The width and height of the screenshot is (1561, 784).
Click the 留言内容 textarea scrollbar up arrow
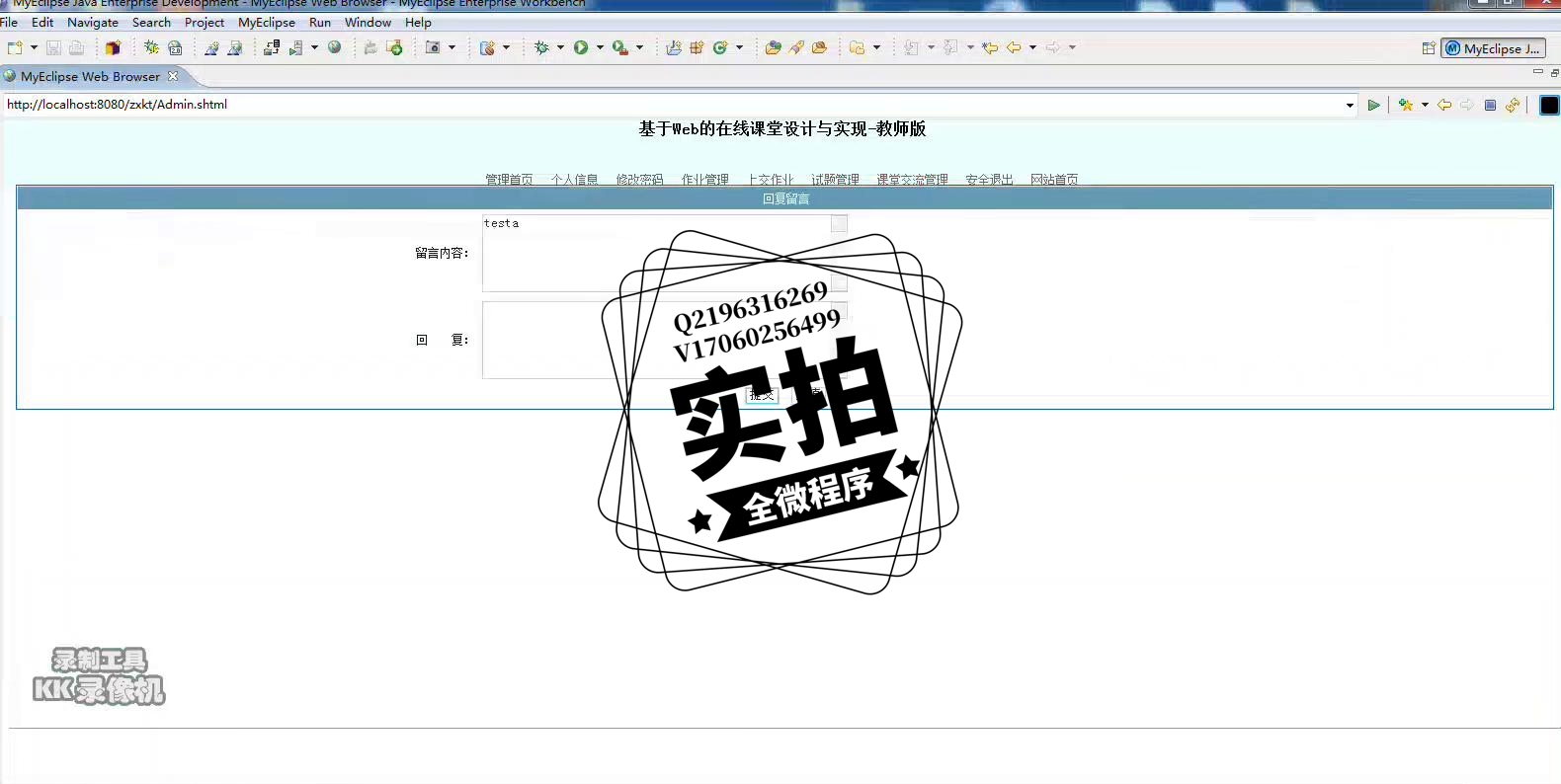[839, 224]
